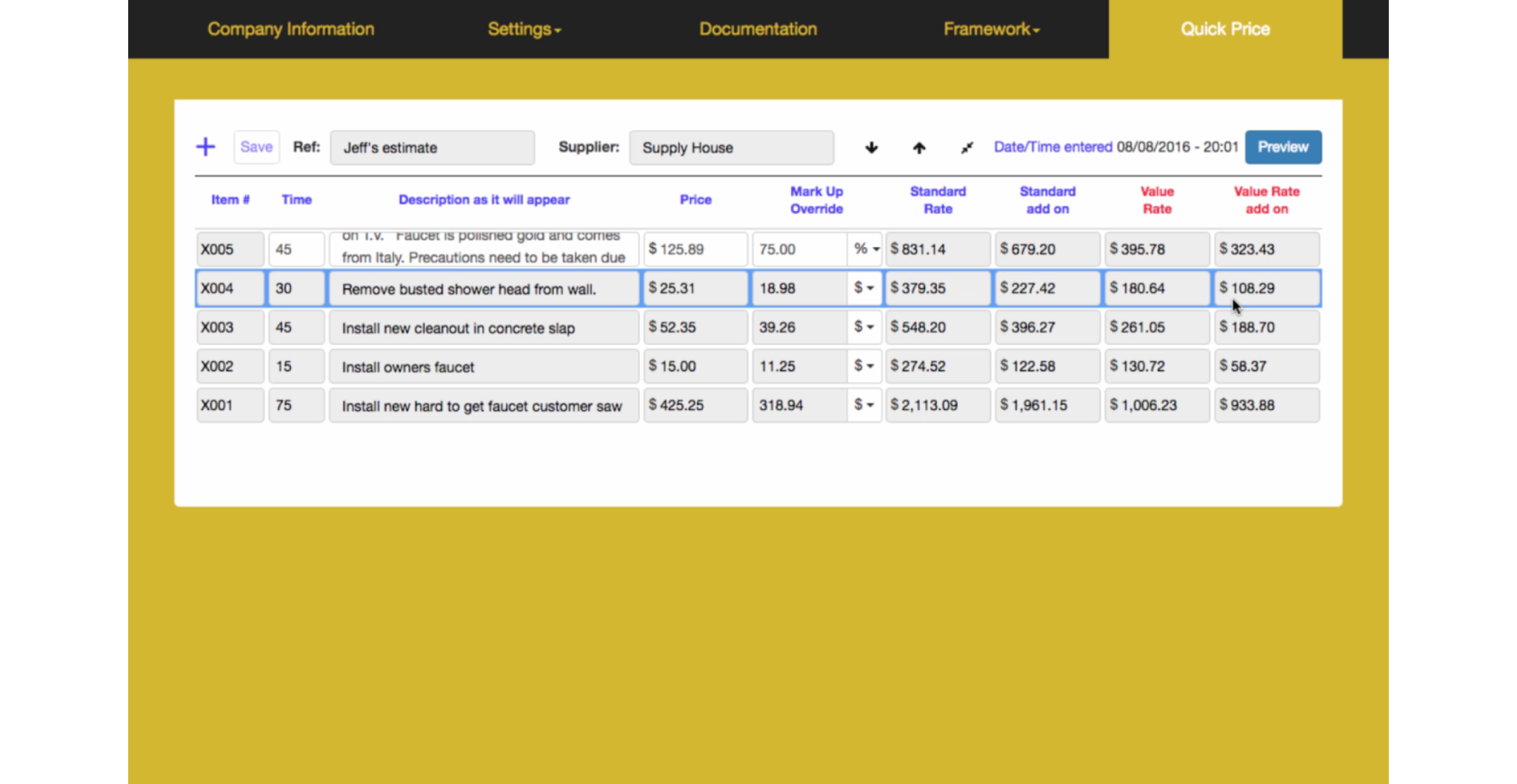Click the upward arrow icon in the toolbar
This screenshot has width=1517, height=784.
click(x=918, y=147)
